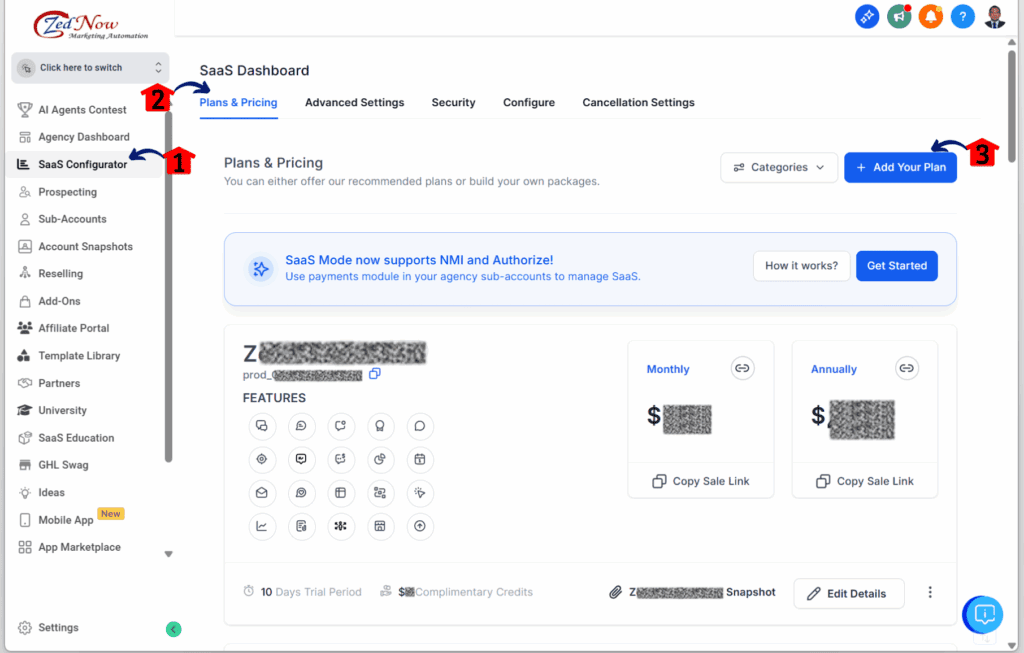This screenshot has height=653, width=1024.
Task: Switch to Configure tab
Action: coord(529,103)
